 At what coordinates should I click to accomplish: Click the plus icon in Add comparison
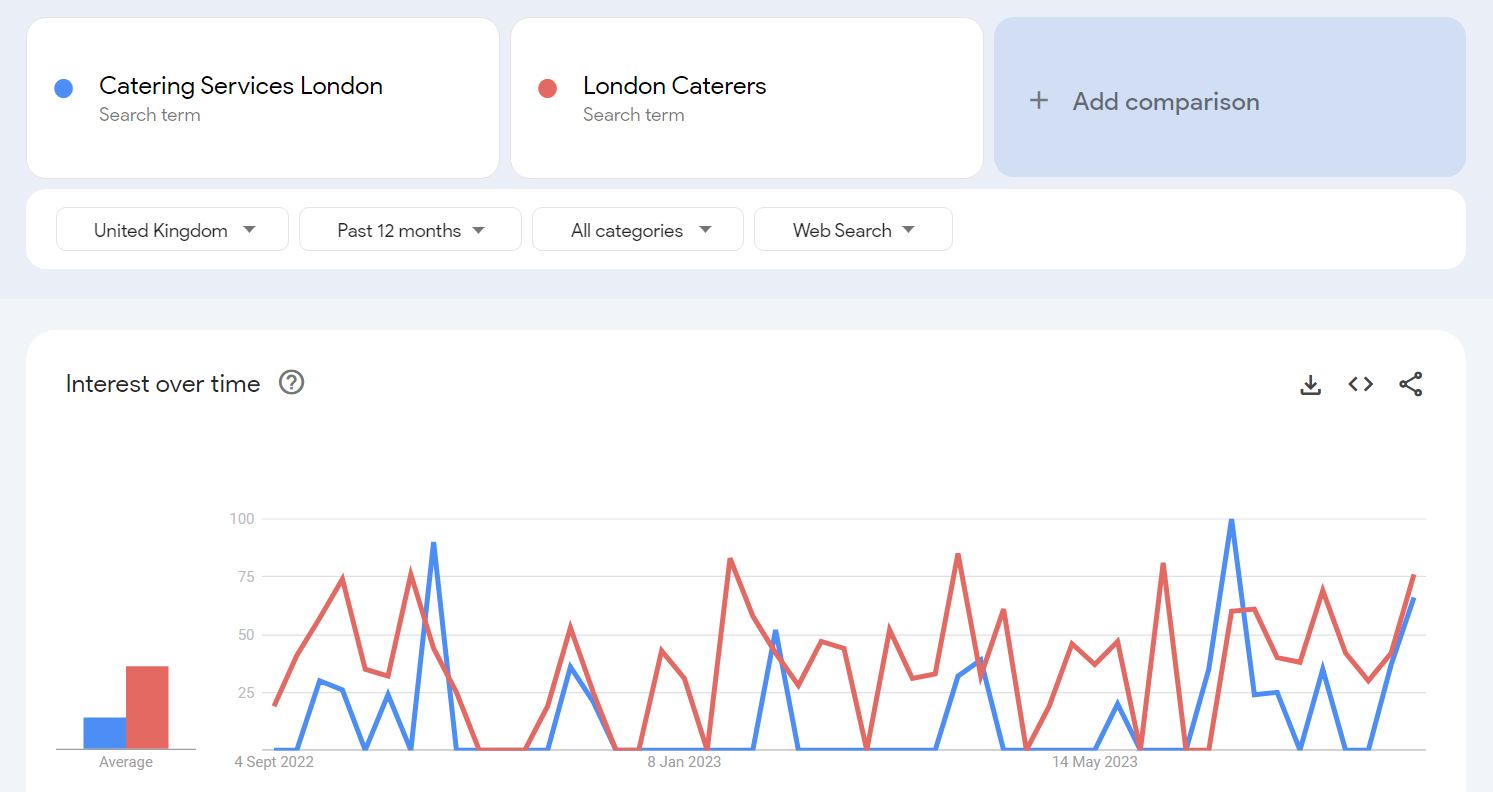click(1039, 101)
